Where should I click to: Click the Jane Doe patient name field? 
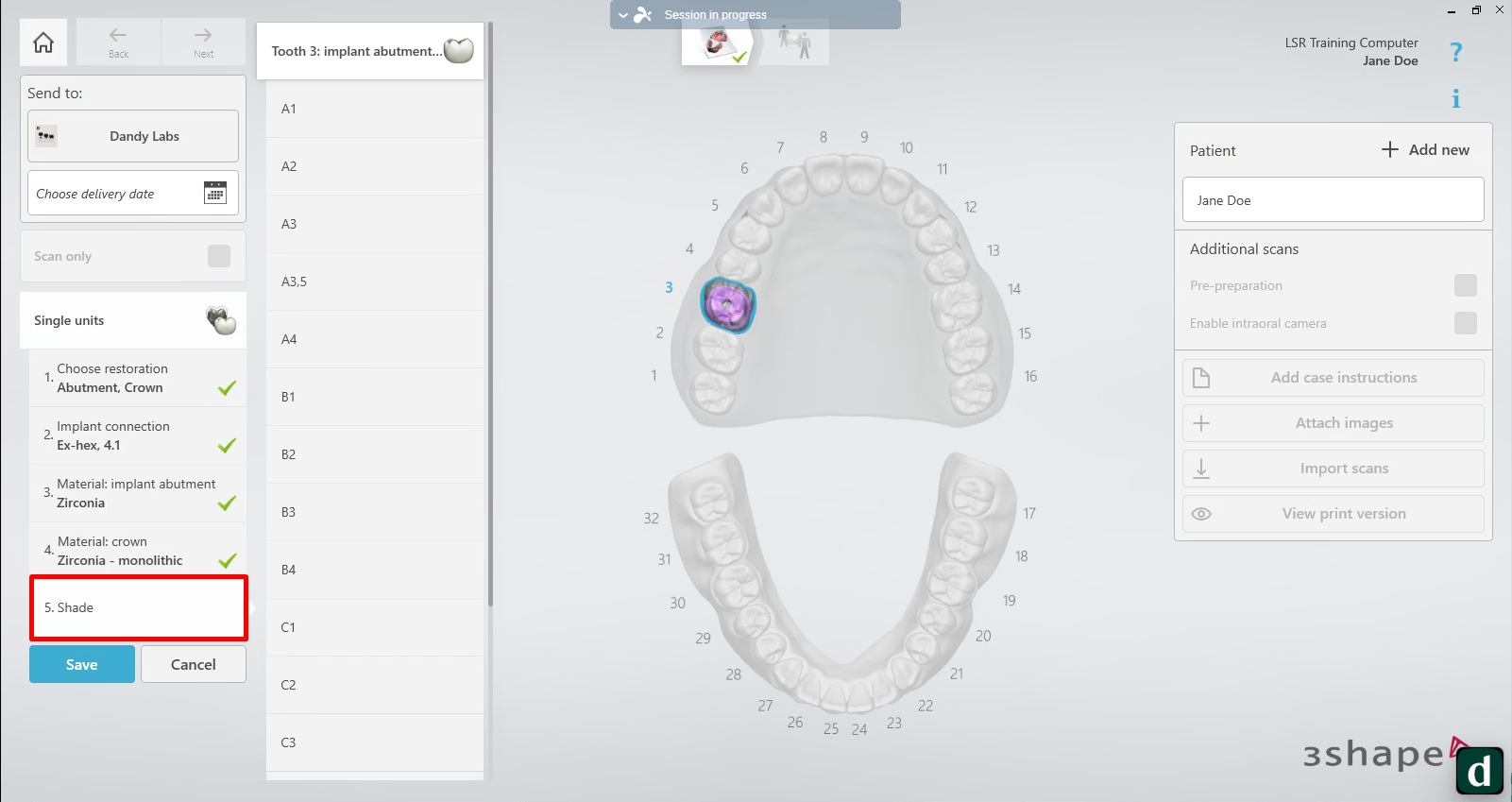1333,200
